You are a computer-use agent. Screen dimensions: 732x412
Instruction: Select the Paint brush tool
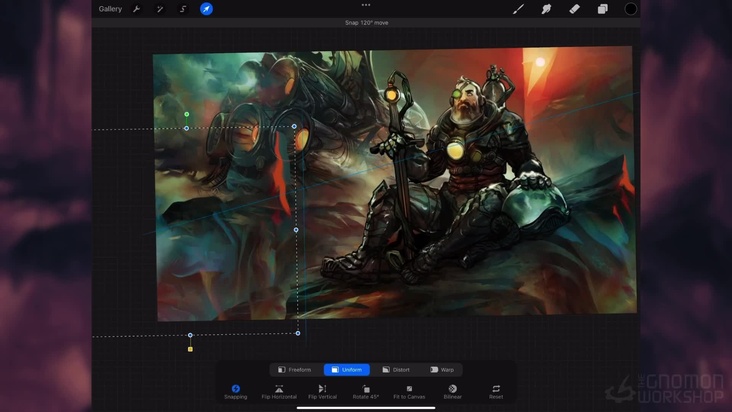coord(518,9)
